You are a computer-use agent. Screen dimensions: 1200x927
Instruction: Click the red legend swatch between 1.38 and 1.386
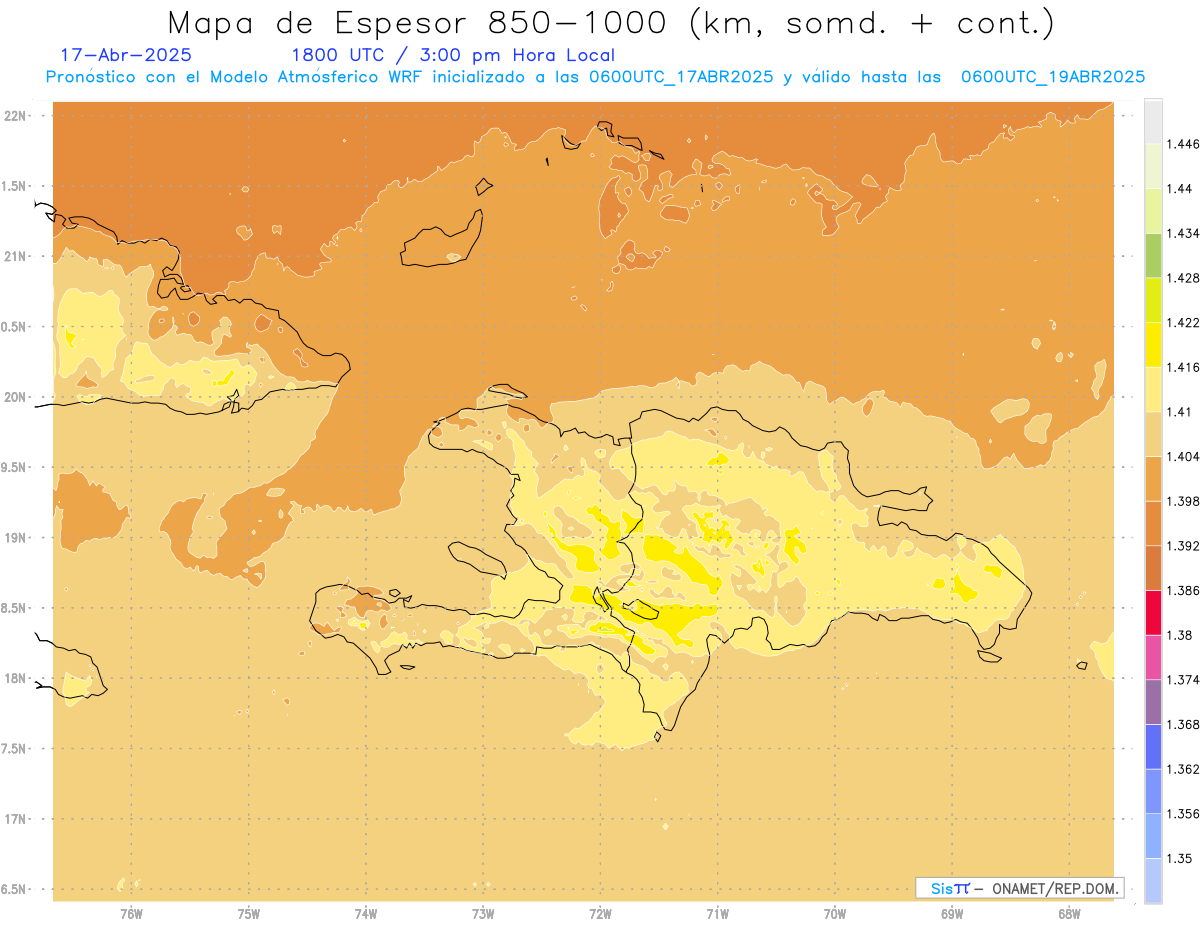coord(1153,612)
